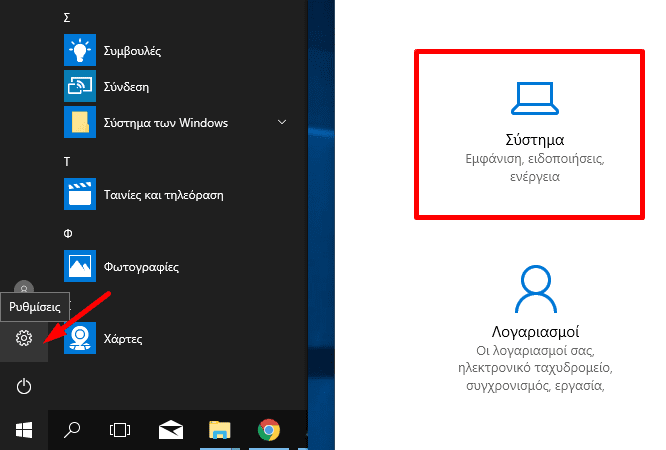The width and height of the screenshot is (666, 450).
Task: Open the Συμβουλές (Tips) app icon
Action: point(80,50)
